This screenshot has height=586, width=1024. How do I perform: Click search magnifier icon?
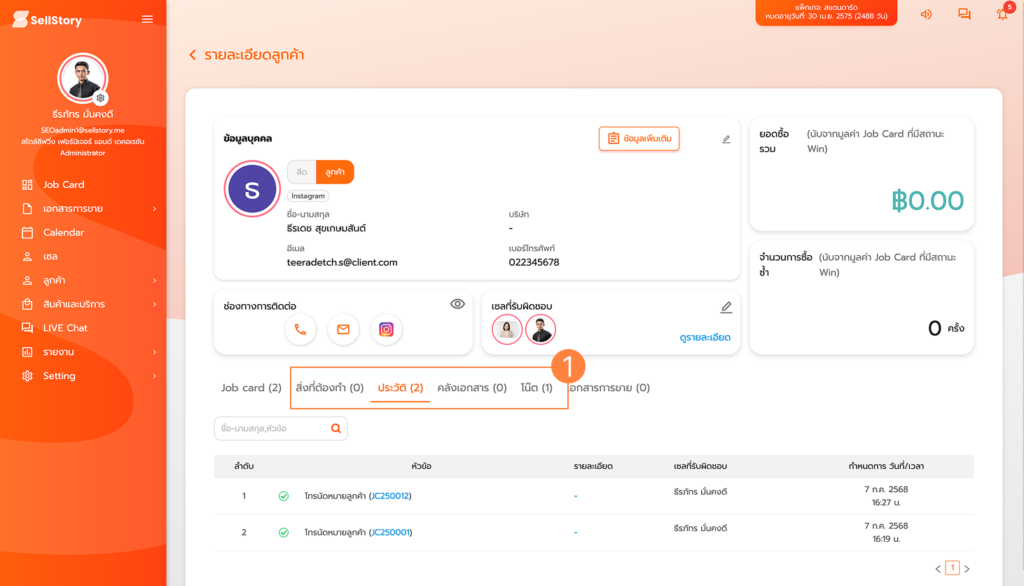pos(336,429)
